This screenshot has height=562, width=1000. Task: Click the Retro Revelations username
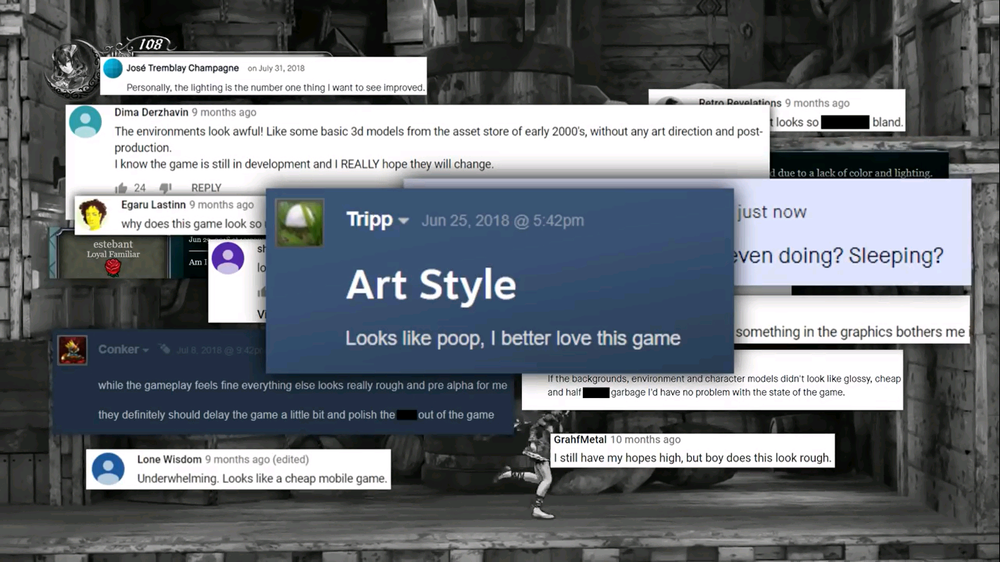739,103
